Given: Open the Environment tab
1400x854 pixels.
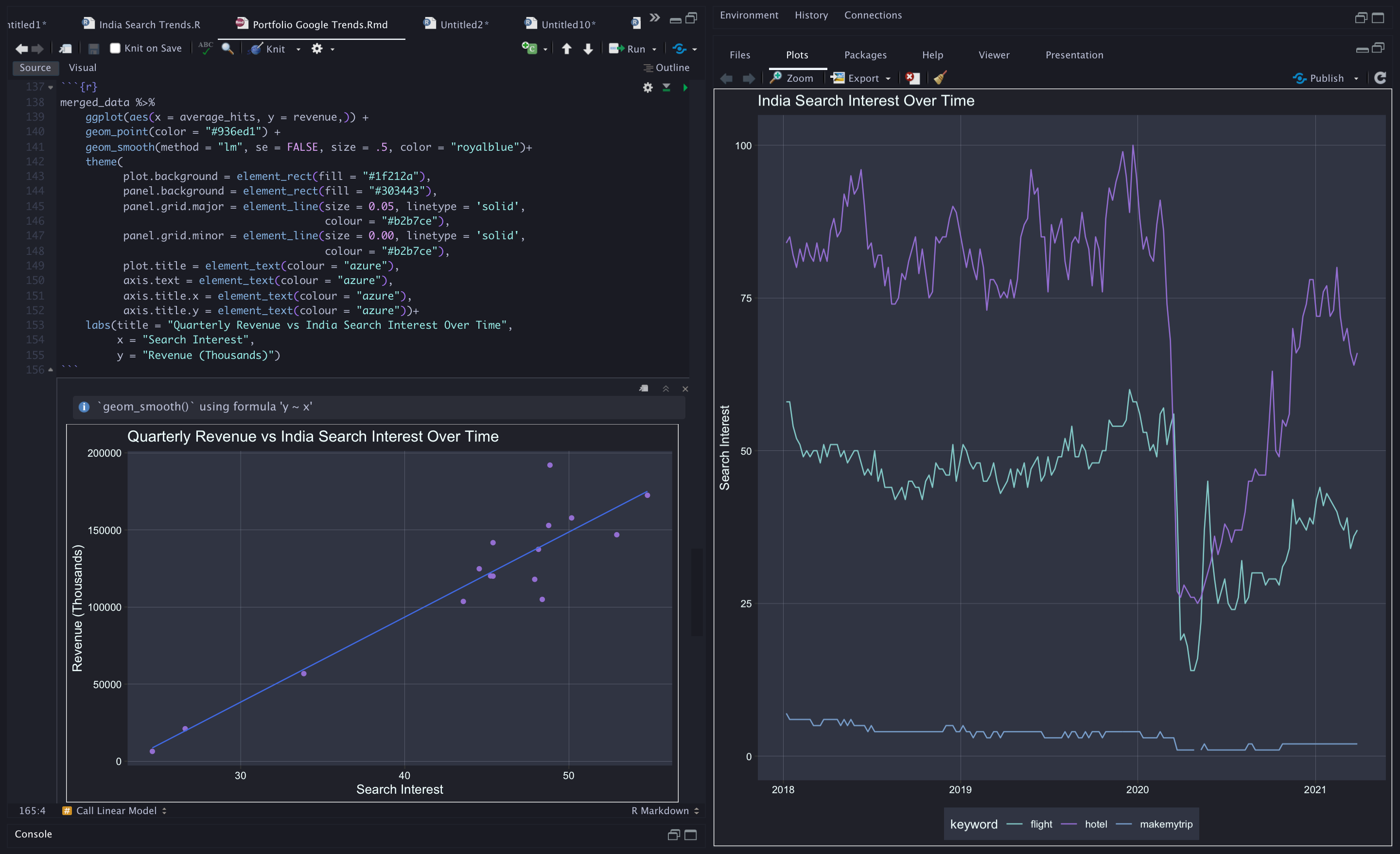Looking at the screenshot, I should tap(749, 16).
